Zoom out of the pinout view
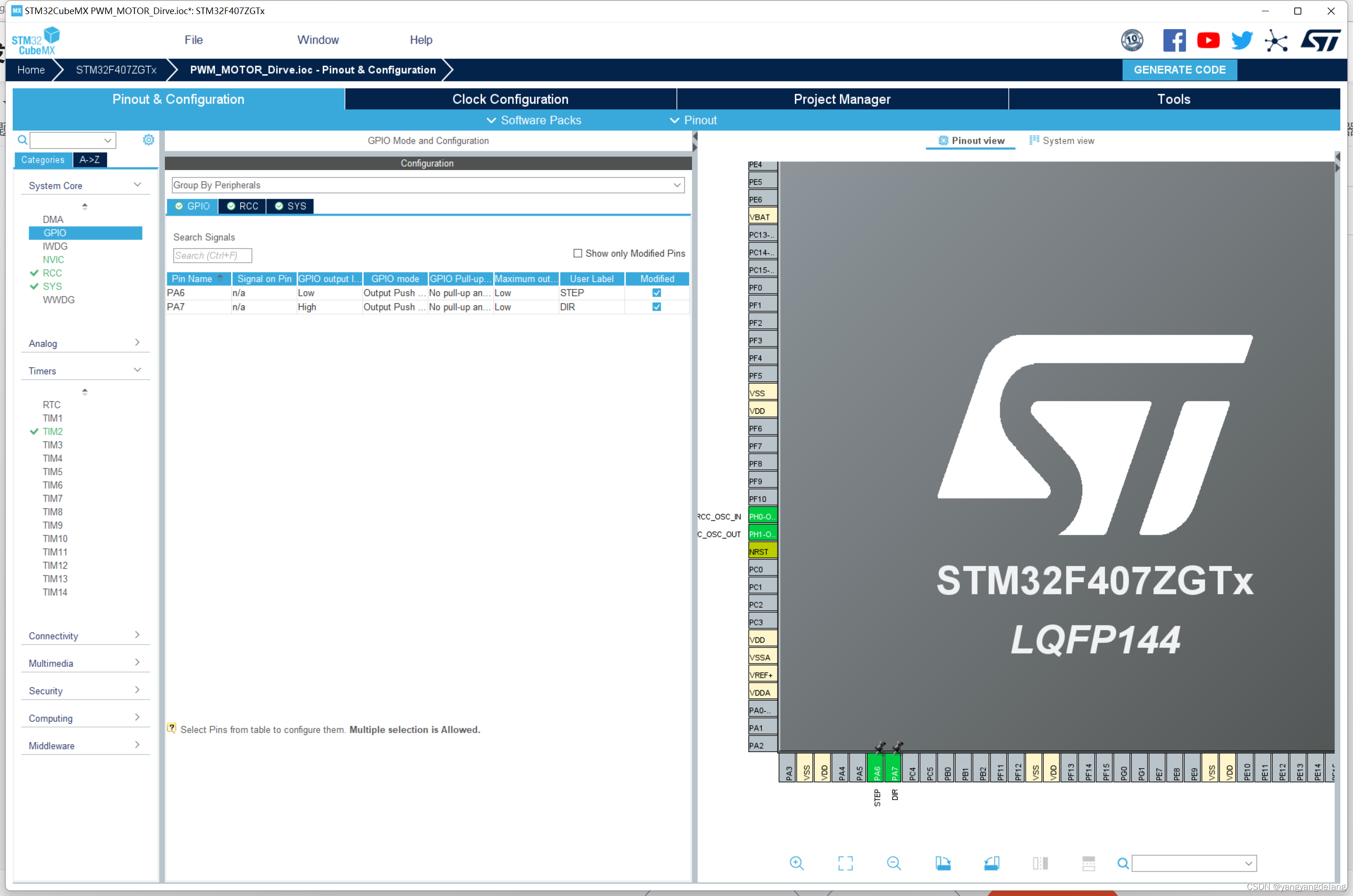1353x896 pixels. point(894,864)
